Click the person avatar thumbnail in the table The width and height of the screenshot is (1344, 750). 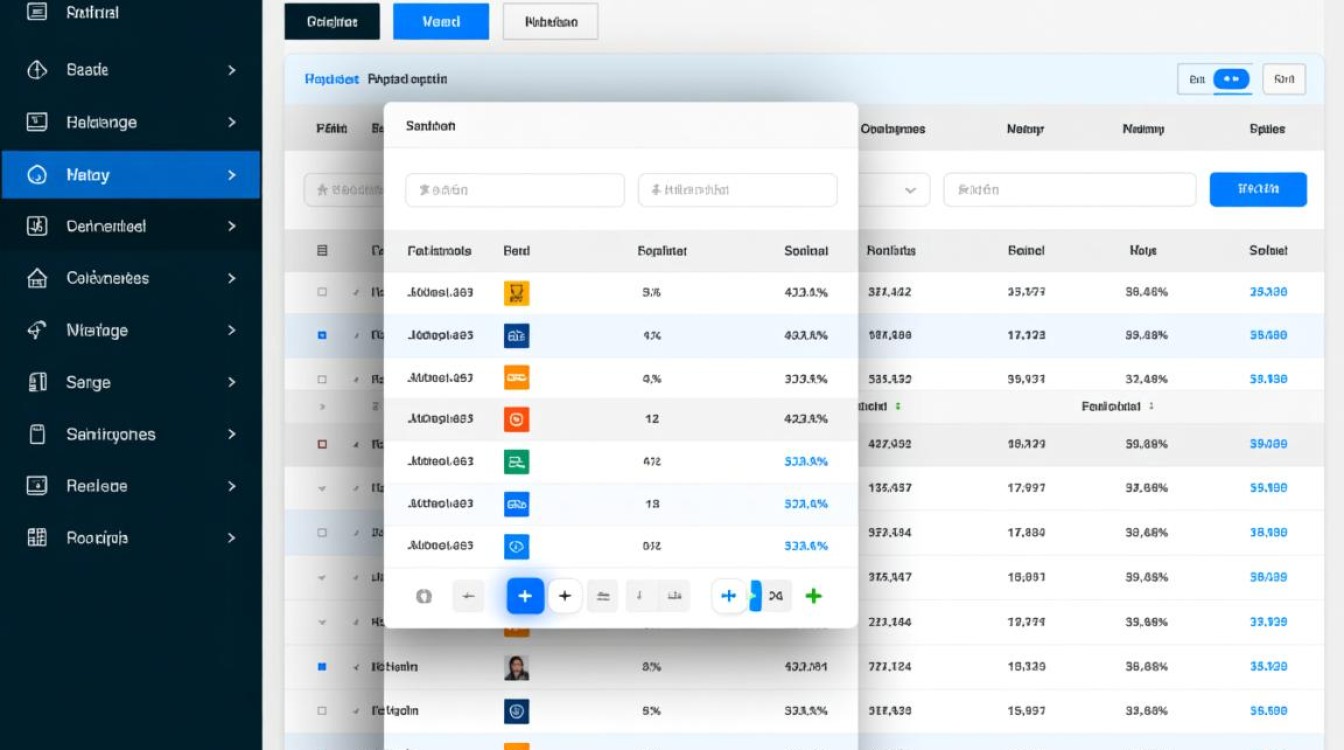517,667
